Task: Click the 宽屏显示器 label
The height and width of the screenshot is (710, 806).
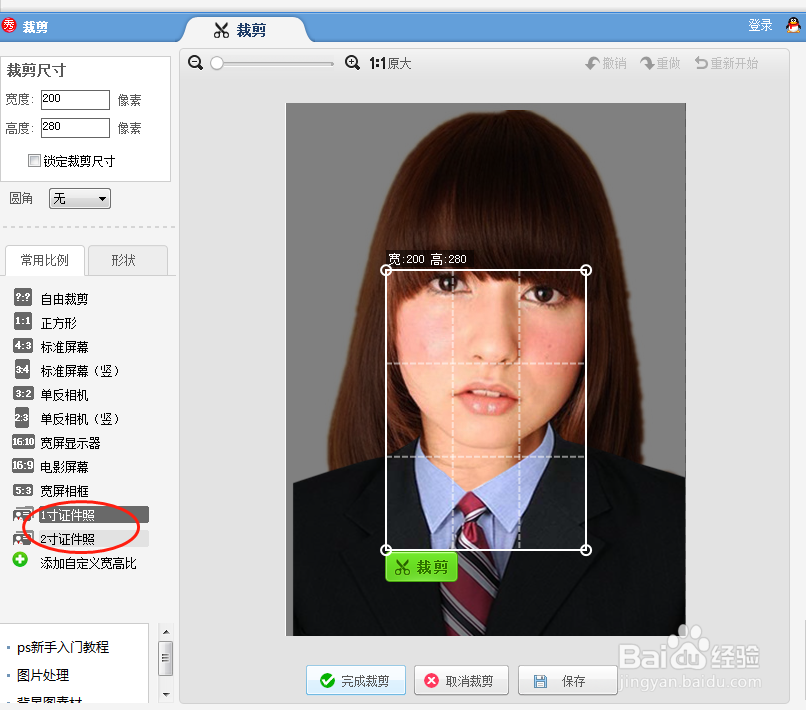Action: point(70,443)
